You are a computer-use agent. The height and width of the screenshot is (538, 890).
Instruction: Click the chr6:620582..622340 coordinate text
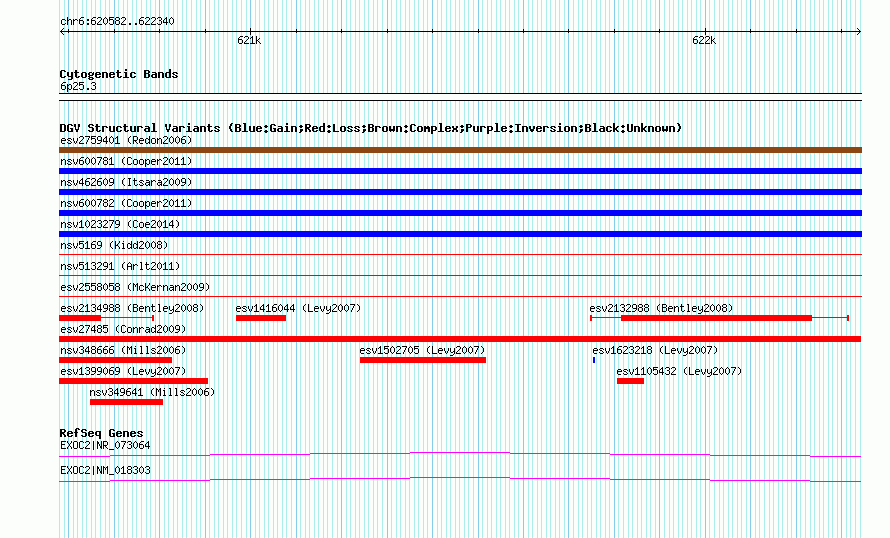[x=117, y=21]
